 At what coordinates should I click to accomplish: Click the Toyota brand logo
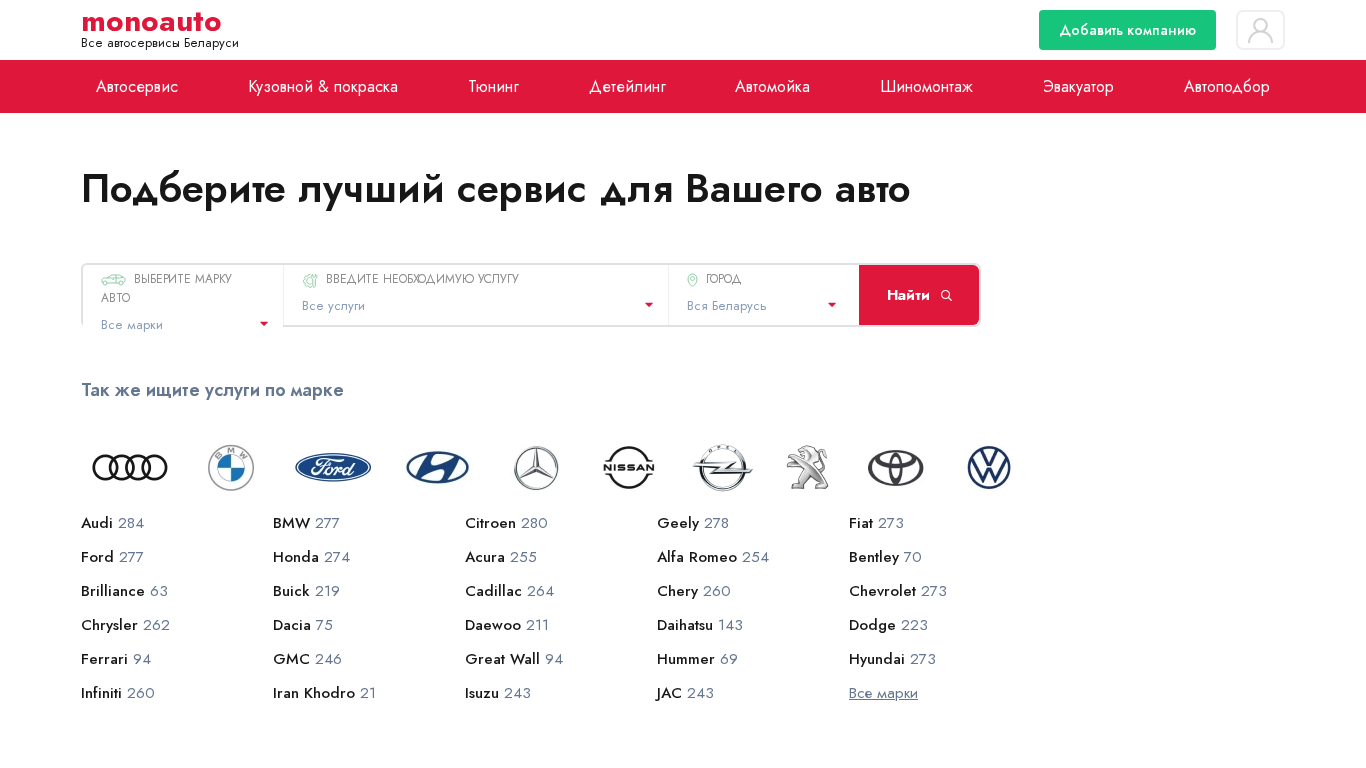pyautogui.click(x=895, y=468)
